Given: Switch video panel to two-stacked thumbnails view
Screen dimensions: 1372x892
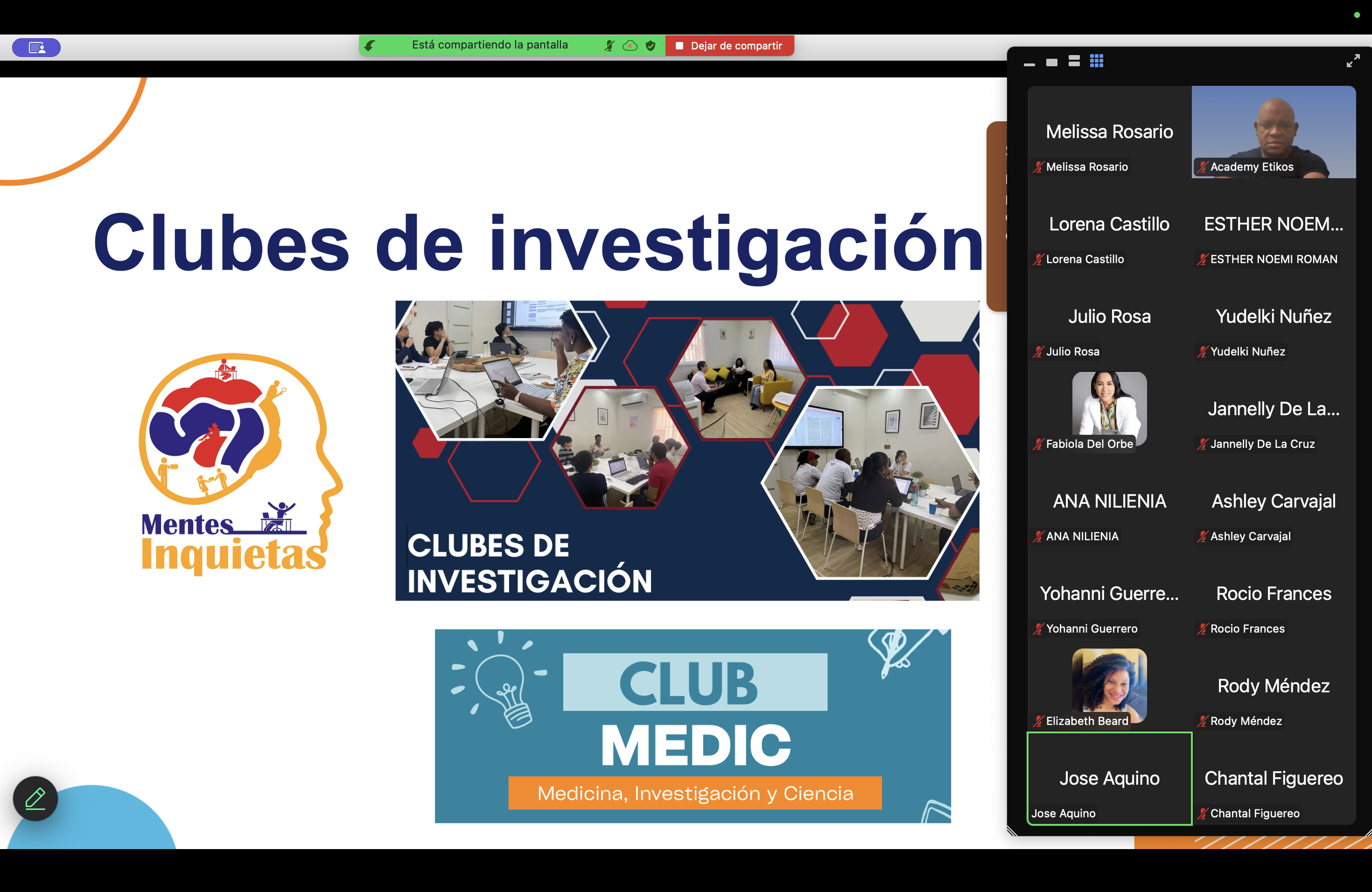Looking at the screenshot, I should [x=1074, y=61].
